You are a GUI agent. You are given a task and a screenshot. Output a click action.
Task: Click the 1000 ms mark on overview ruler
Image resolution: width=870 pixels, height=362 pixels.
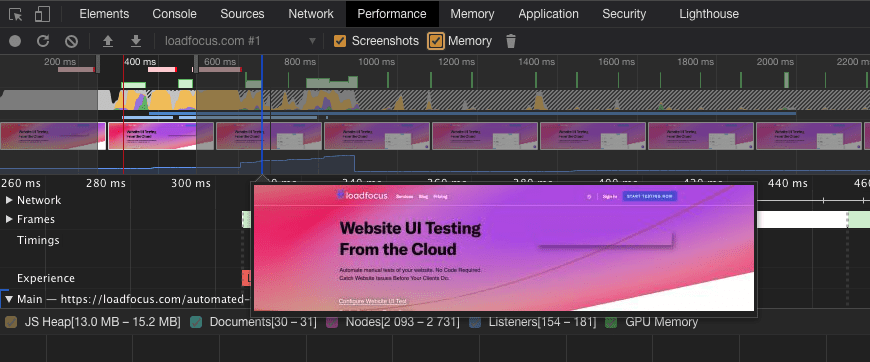376,62
